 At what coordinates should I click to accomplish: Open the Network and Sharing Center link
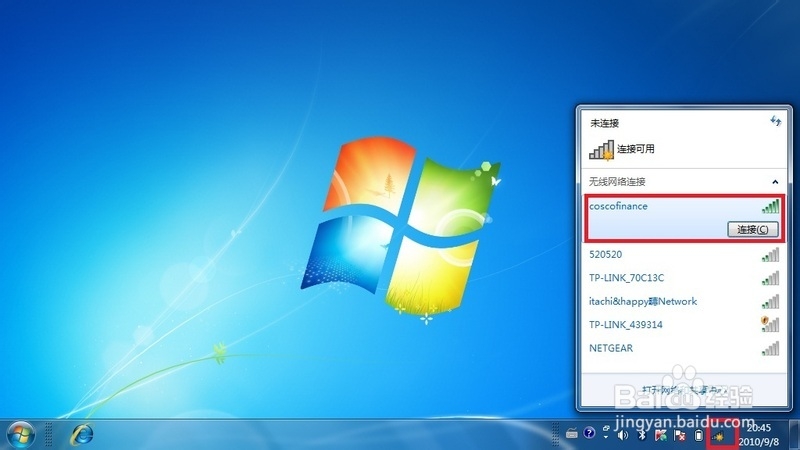(x=685, y=390)
